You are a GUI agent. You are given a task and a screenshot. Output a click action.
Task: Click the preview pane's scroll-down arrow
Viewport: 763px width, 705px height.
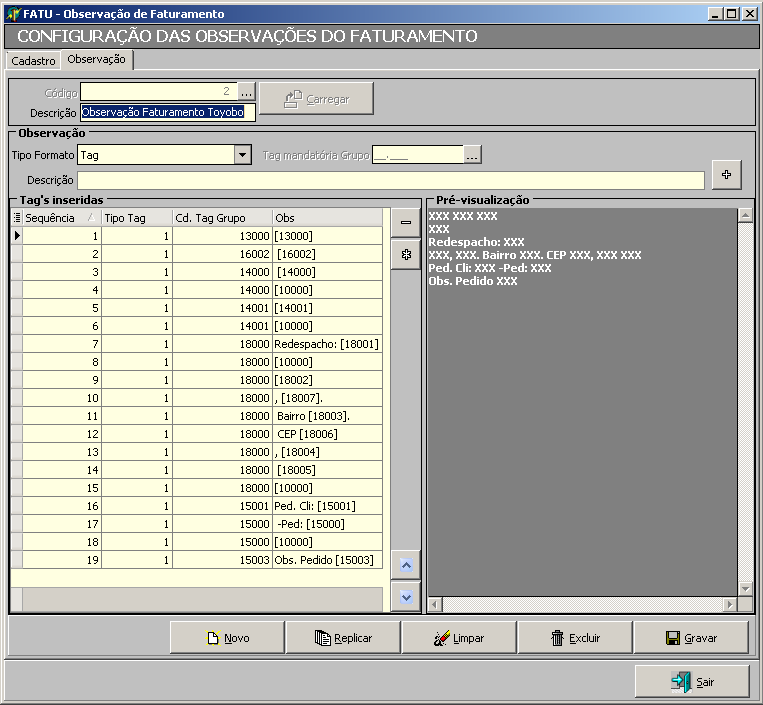pyautogui.click(x=745, y=589)
